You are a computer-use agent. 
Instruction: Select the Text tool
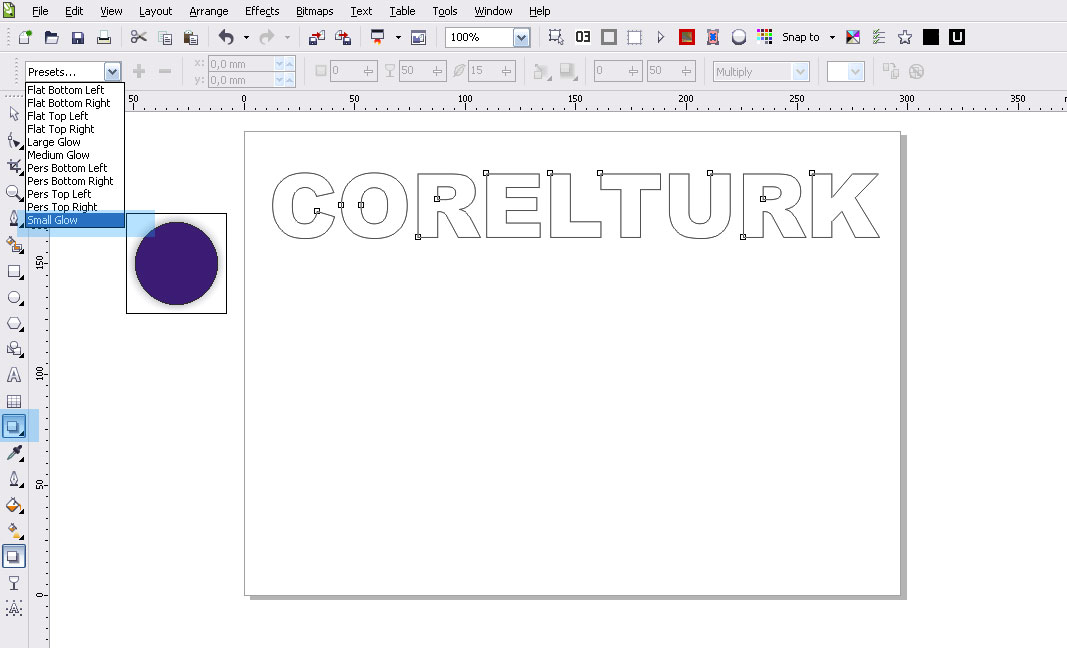pos(14,375)
